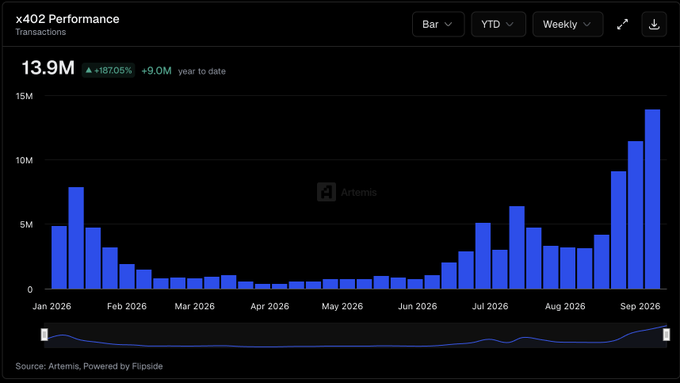Click the tallest bar in Sep 2026
The width and height of the screenshot is (680, 383).
(652, 199)
